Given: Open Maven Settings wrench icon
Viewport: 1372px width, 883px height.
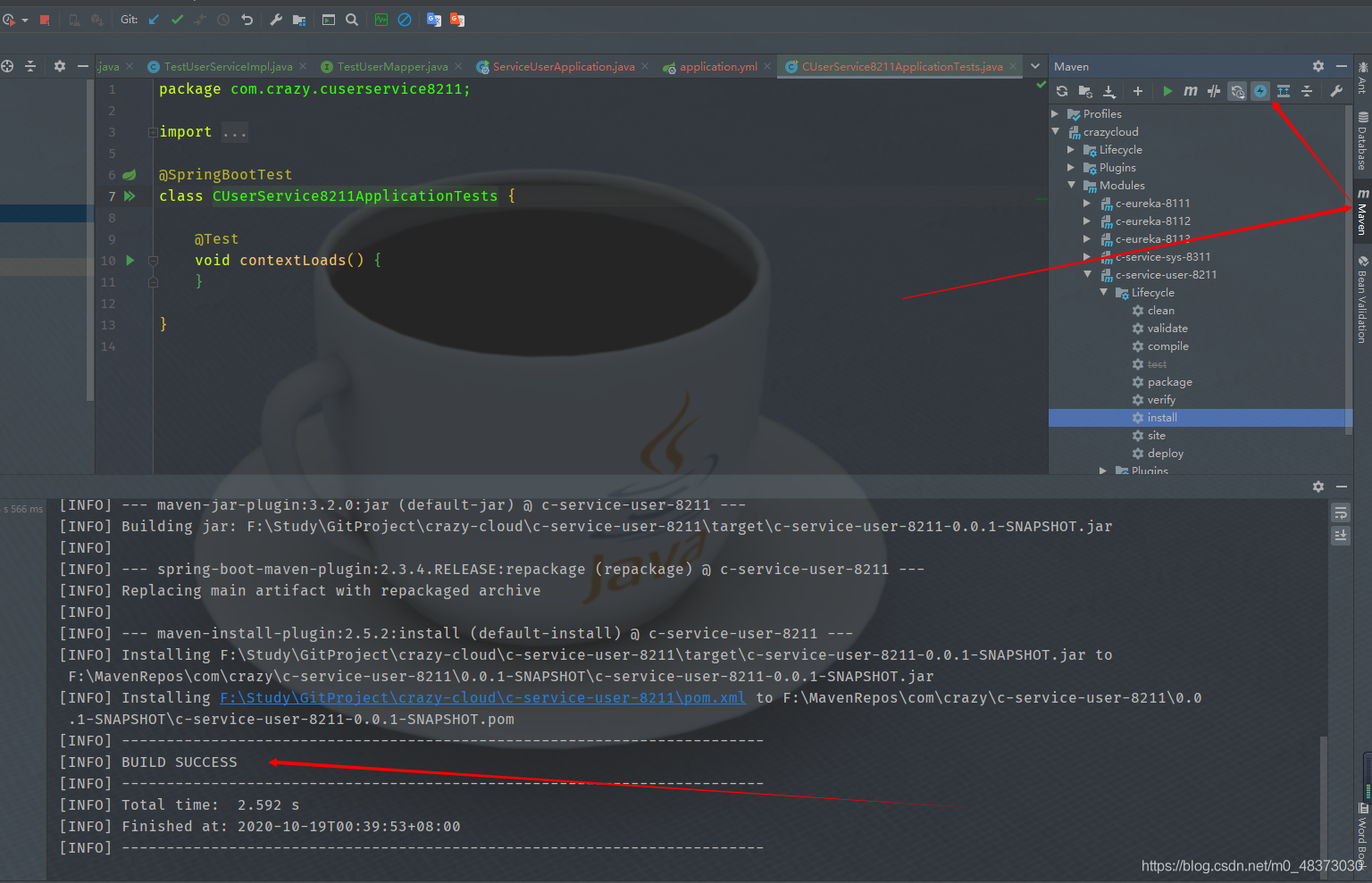Looking at the screenshot, I should (x=1336, y=91).
